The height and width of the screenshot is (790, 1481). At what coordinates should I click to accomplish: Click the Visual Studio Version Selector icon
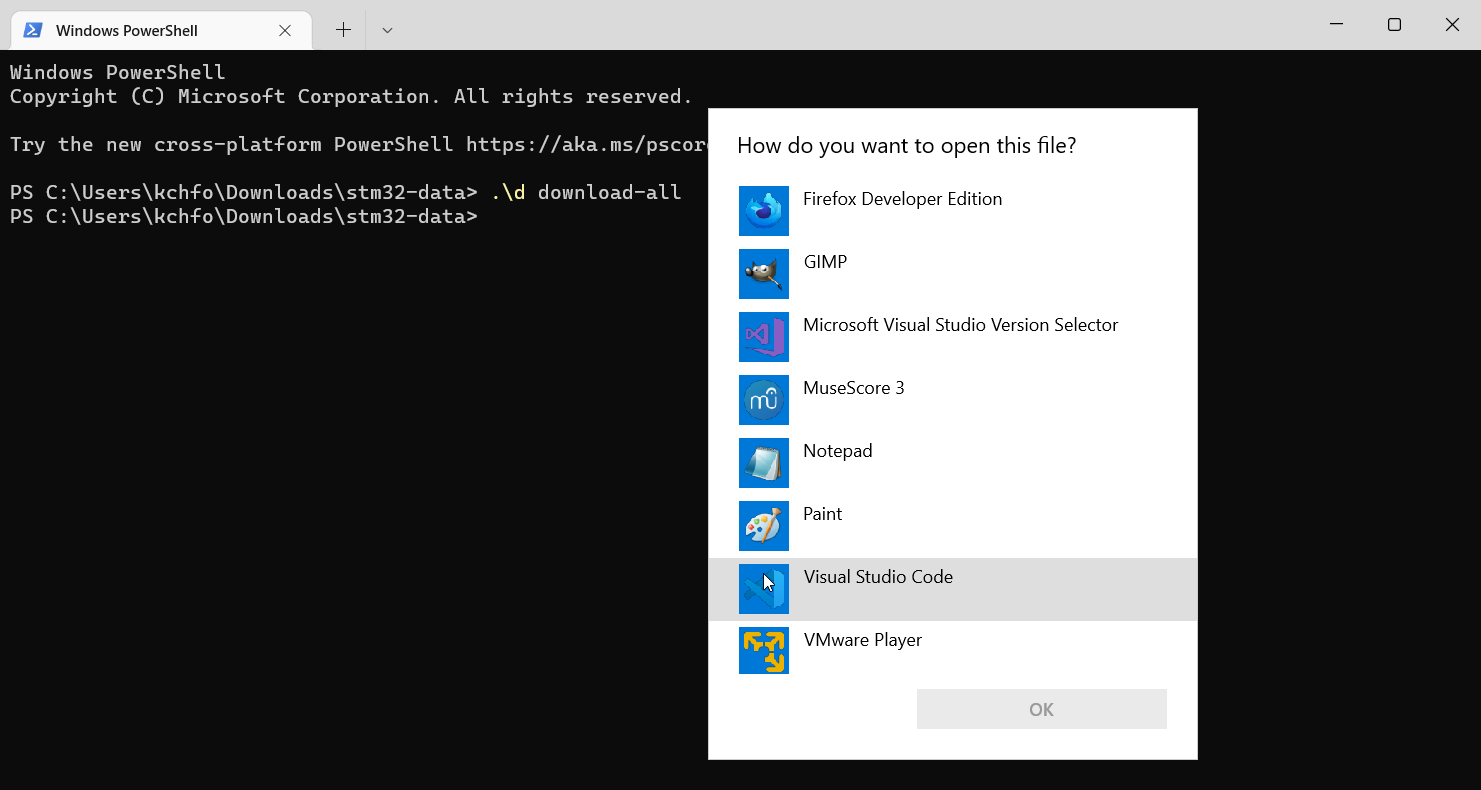764,337
